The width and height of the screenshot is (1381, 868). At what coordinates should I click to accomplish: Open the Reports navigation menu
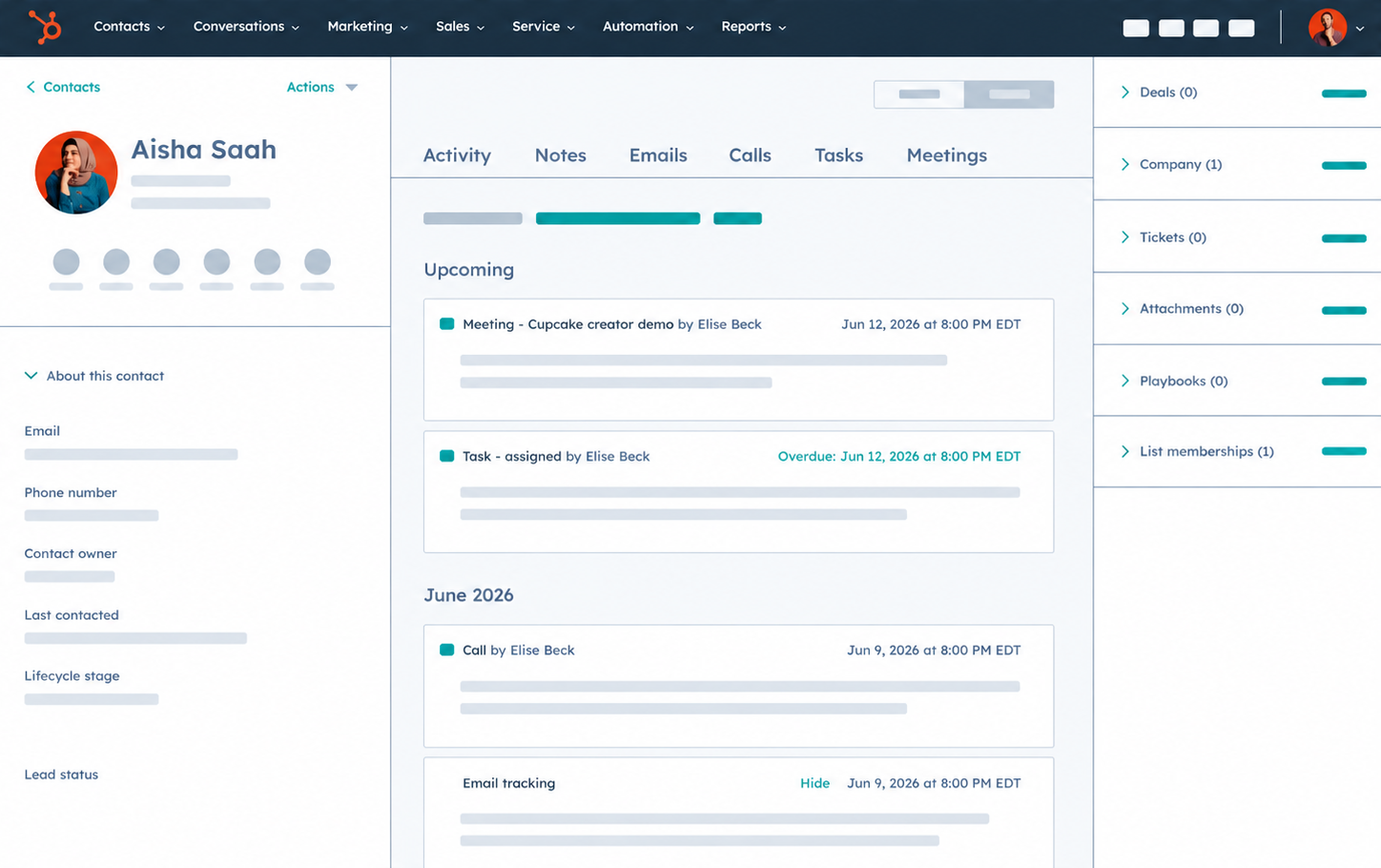[753, 27]
